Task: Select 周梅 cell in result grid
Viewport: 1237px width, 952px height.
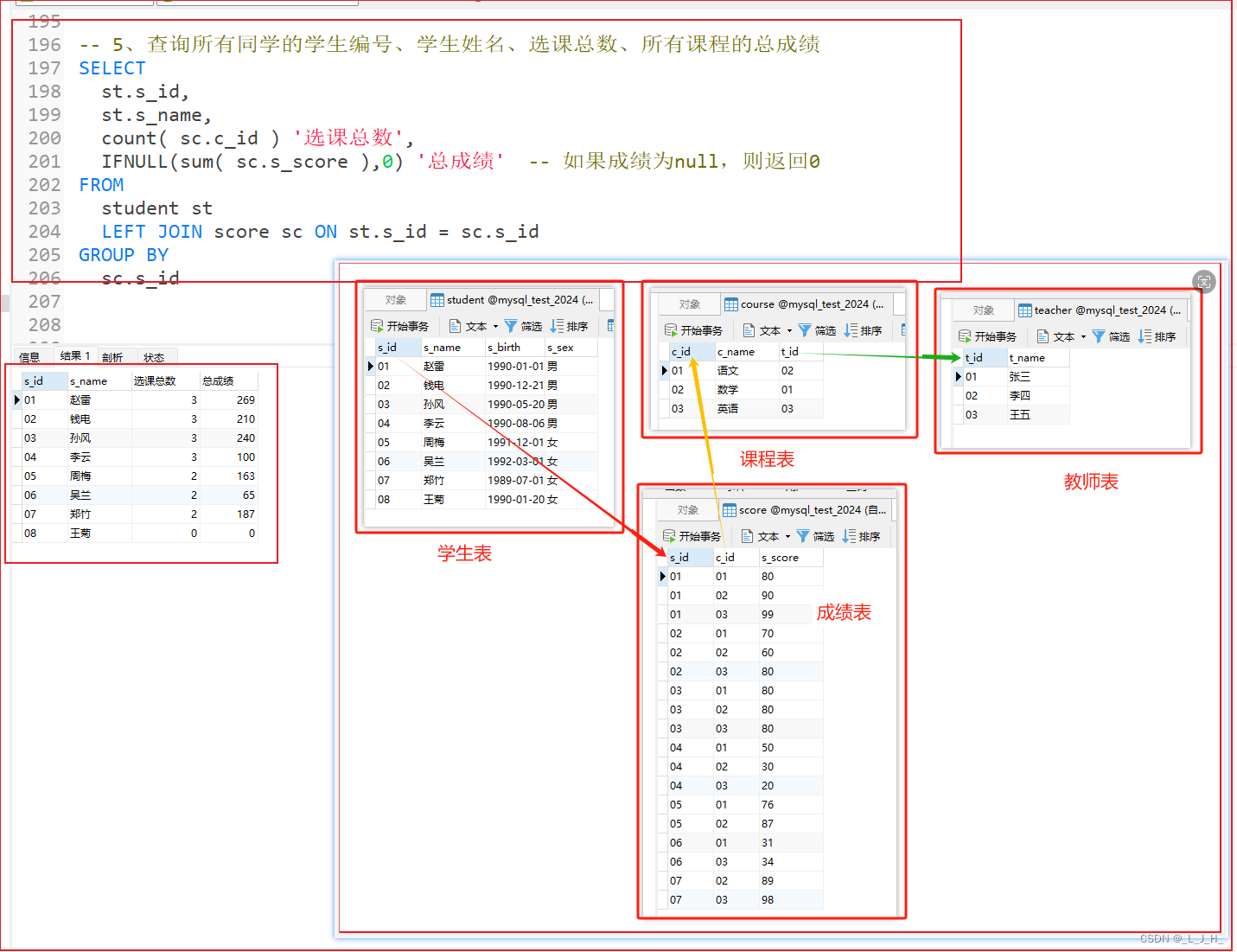Action: point(99,476)
